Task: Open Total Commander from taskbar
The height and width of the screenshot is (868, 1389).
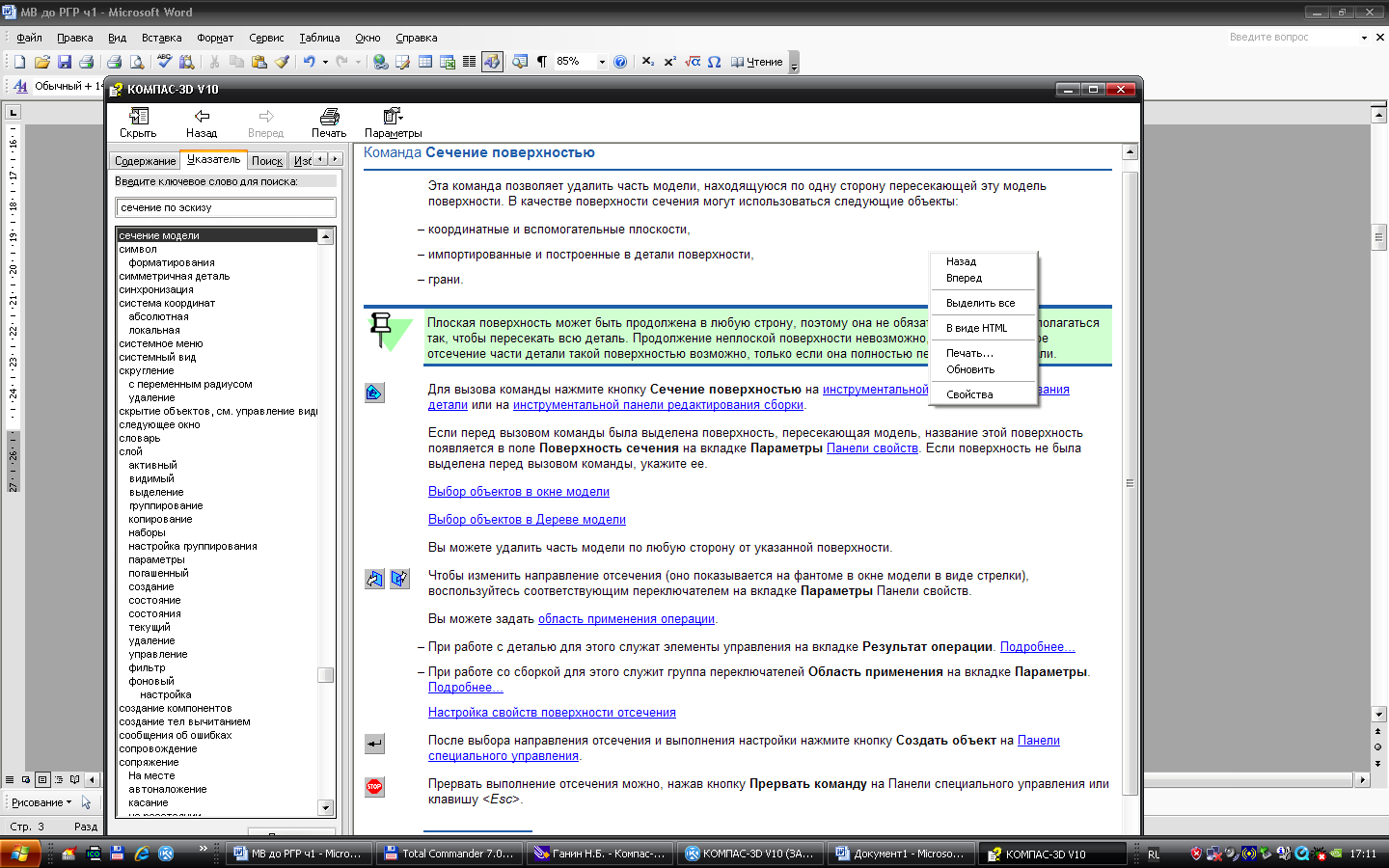Action: click(x=449, y=854)
